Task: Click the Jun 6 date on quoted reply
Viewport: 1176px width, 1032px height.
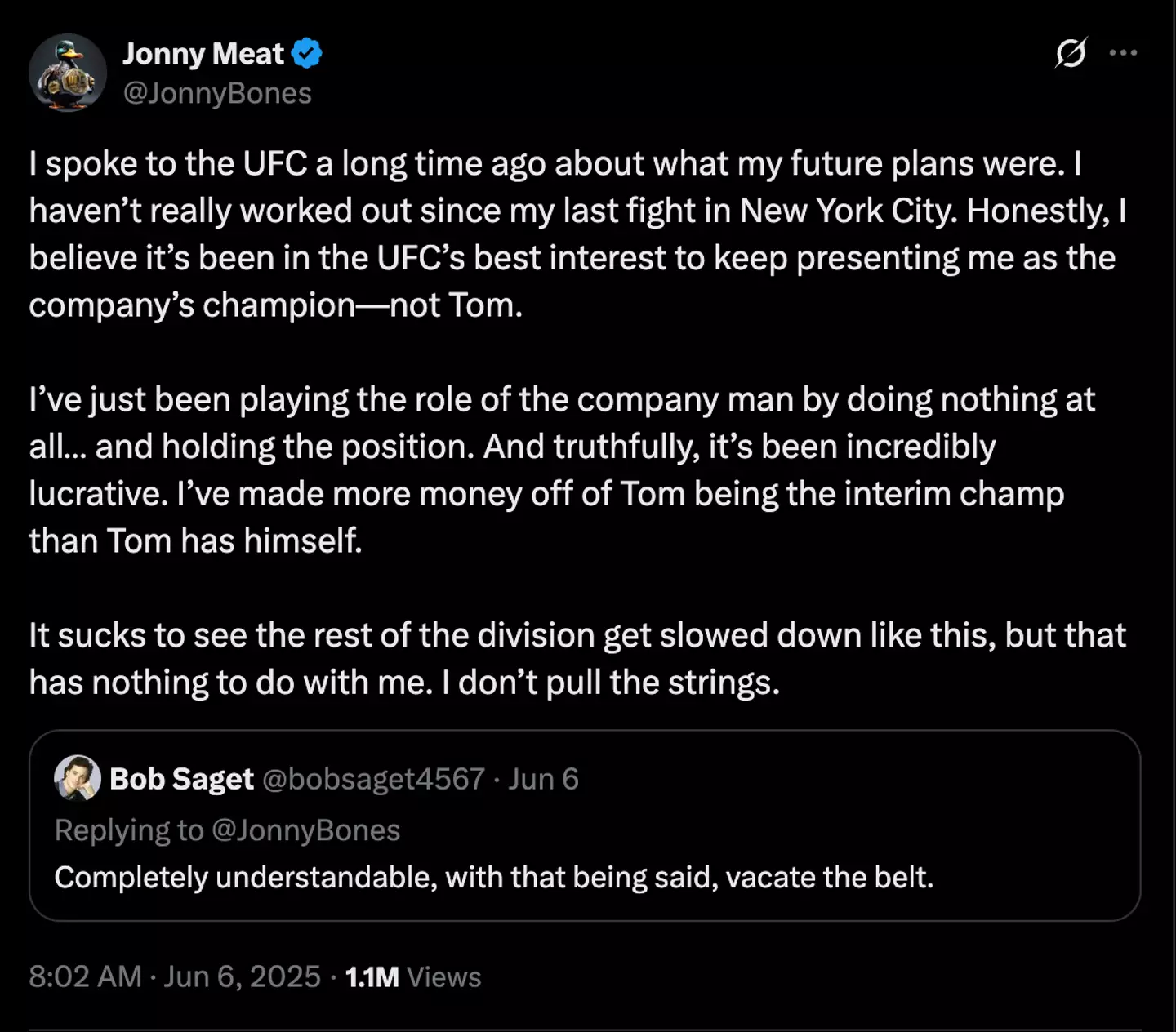Action: pos(543,779)
